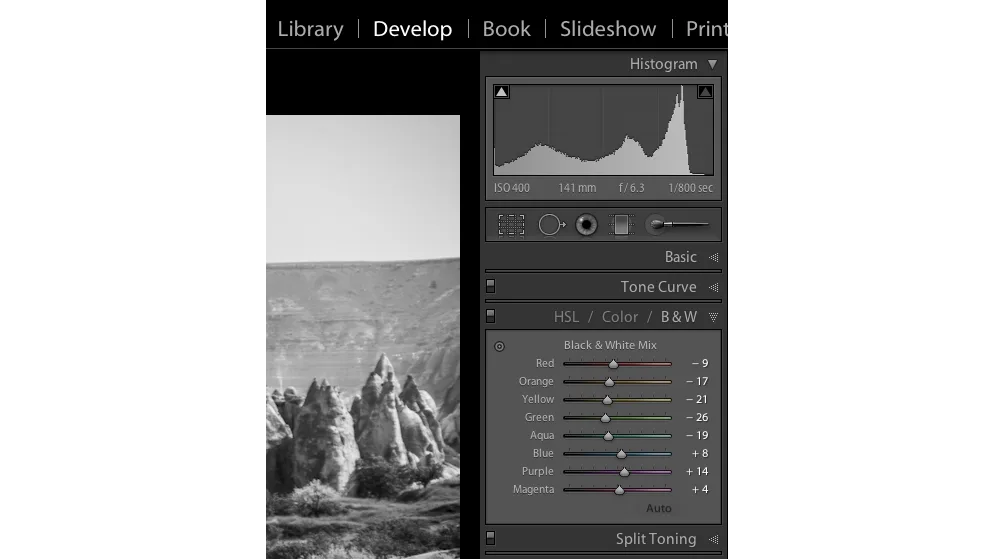
Task: Select the Color tab
Action: [x=620, y=317]
